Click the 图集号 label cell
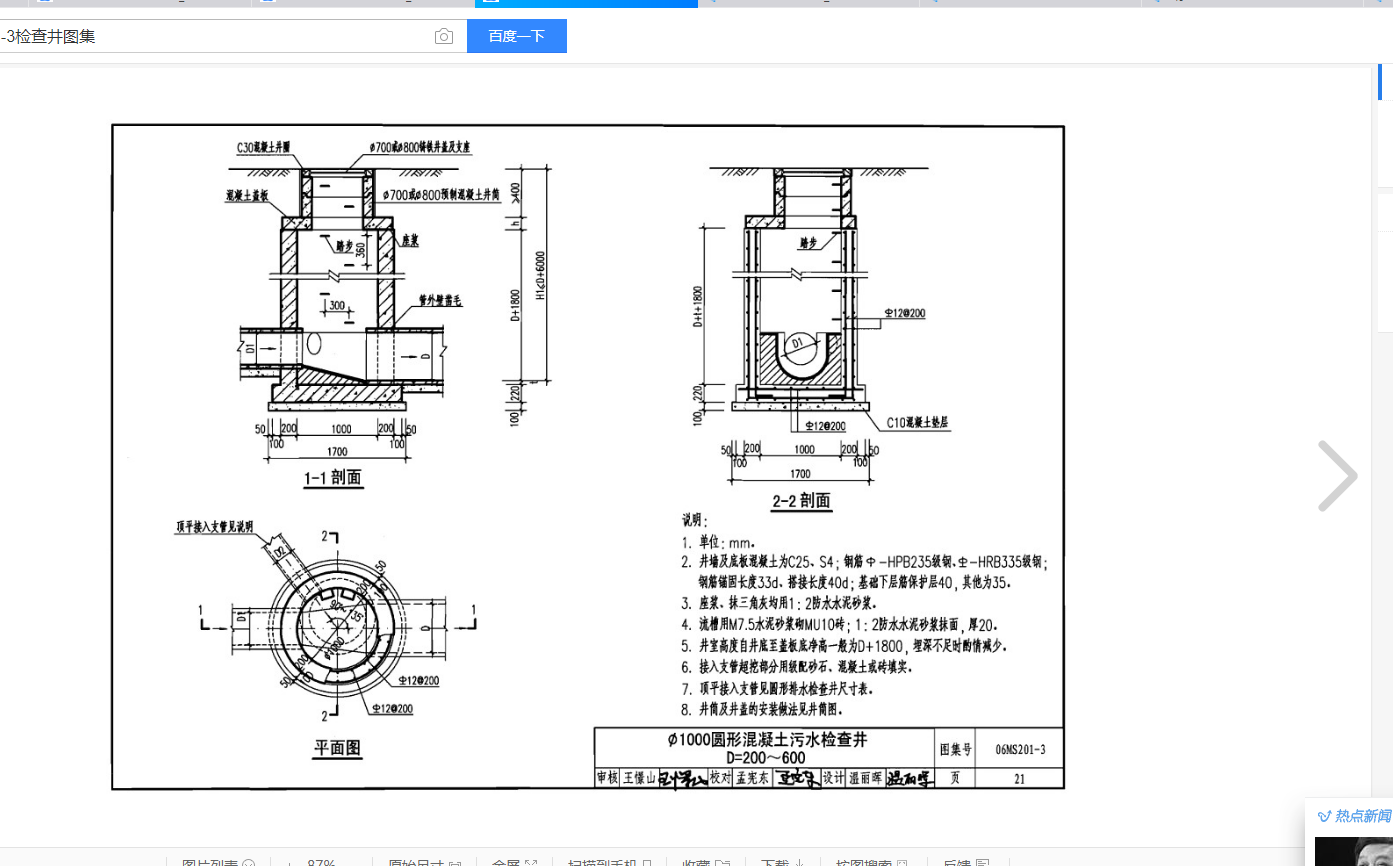 click(x=954, y=748)
